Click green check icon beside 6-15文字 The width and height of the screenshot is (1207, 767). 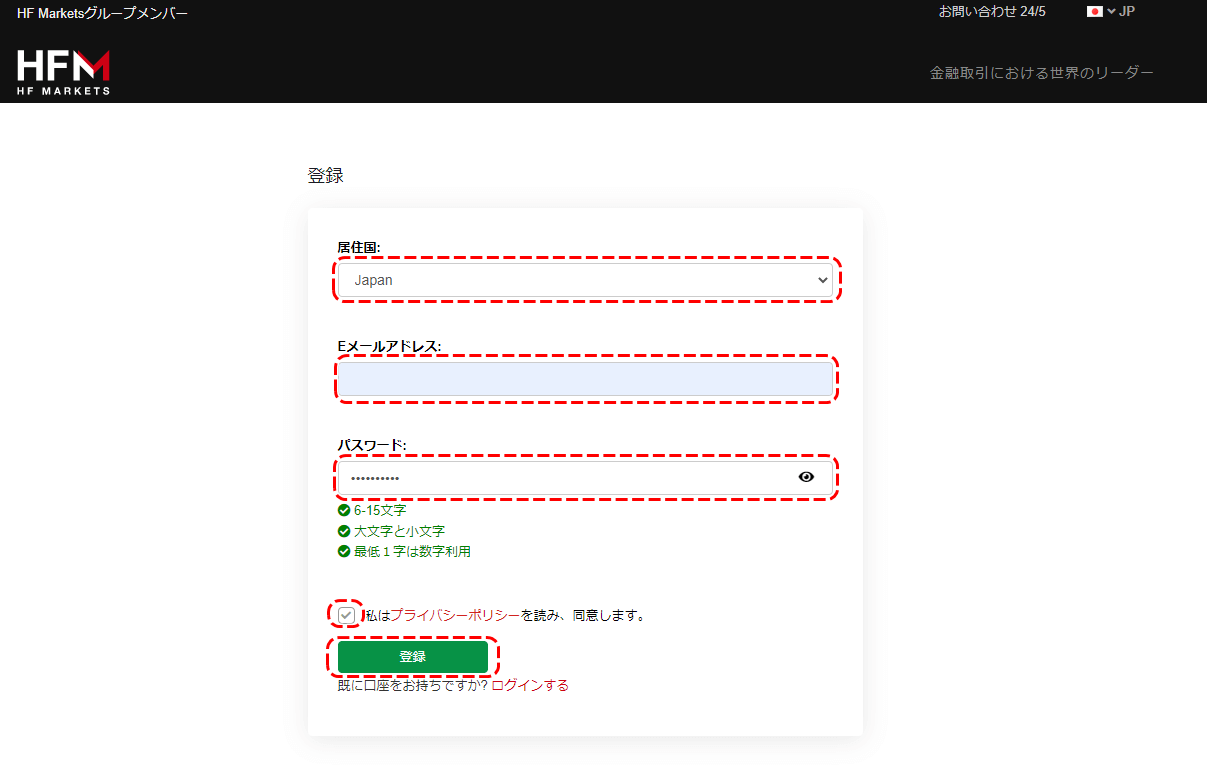tap(344, 510)
